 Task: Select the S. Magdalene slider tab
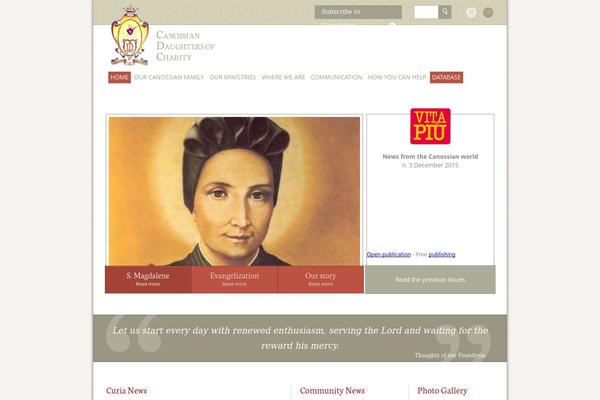(x=148, y=279)
